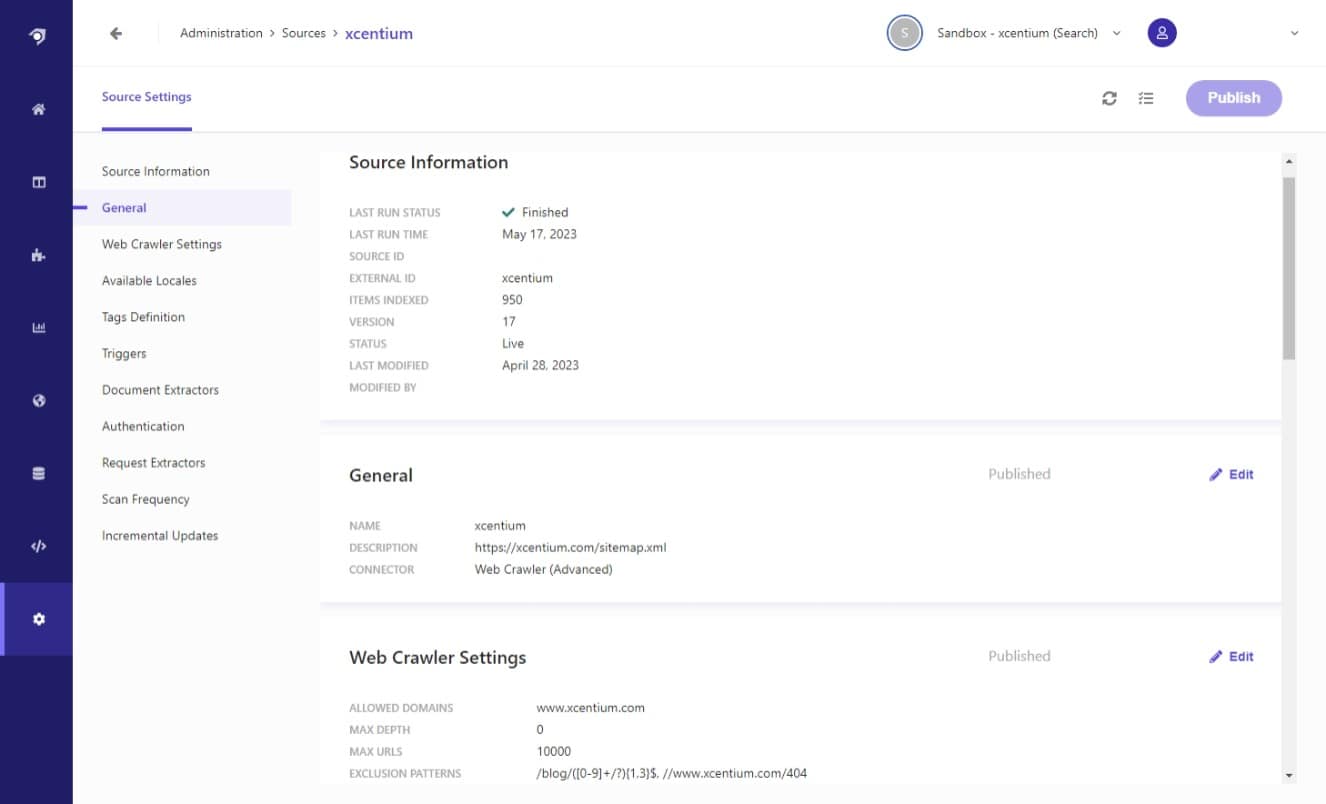The height and width of the screenshot is (804, 1326).
Task: Click the '950' items indexed value
Action: click(x=512, y=300)
